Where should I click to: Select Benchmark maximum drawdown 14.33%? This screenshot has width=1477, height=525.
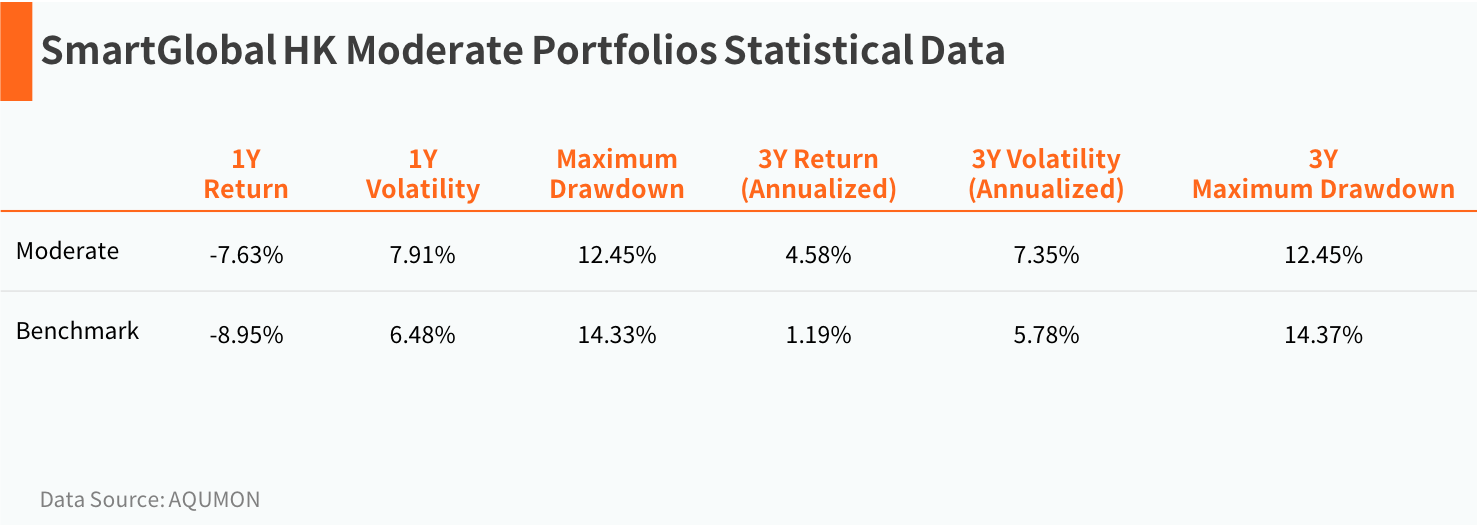pyautogui.click(x=617, y=335)
